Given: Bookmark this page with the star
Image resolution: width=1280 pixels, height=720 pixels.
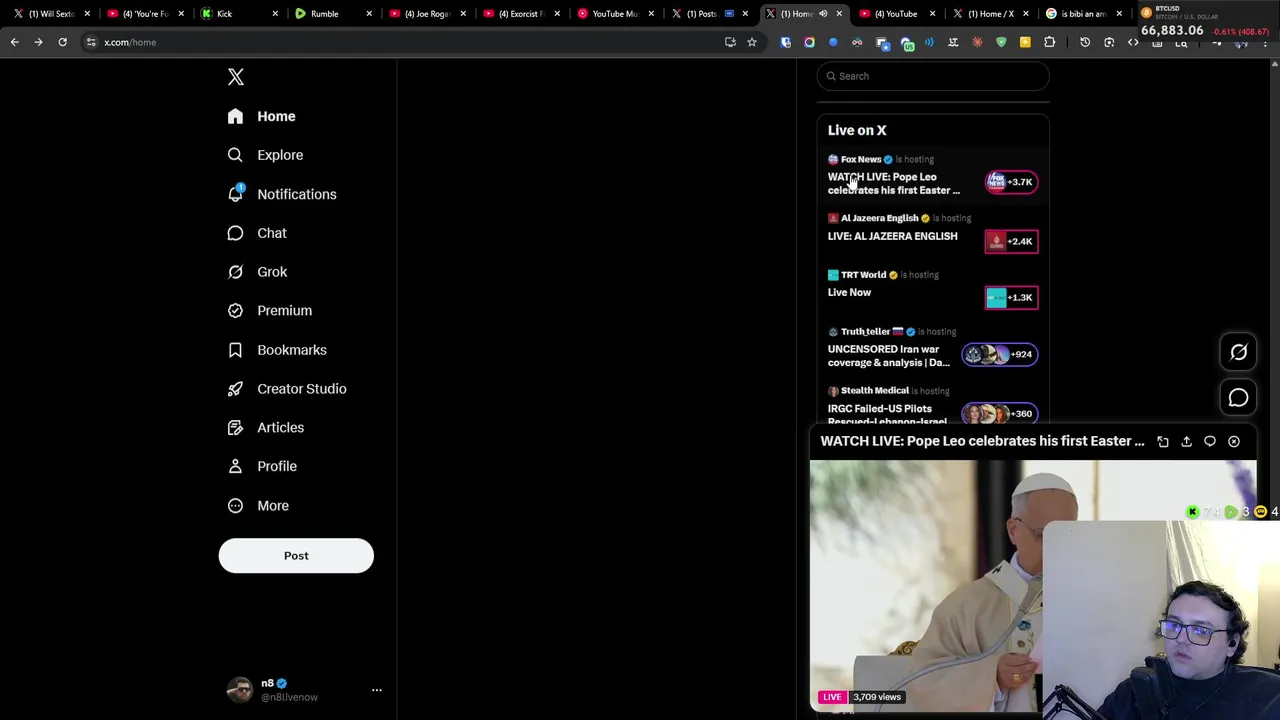Looking at the screenshot, I should 752,42.
